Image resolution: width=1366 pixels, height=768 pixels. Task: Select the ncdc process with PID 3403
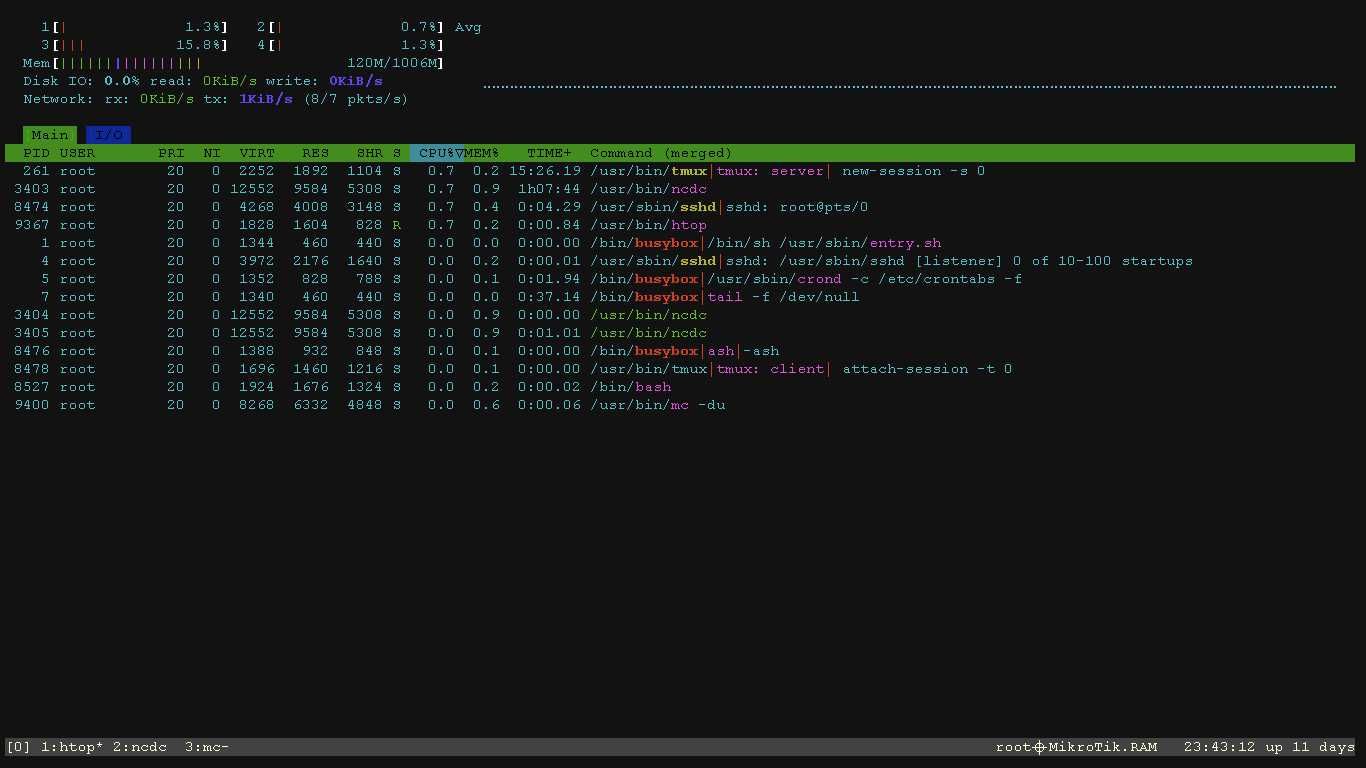(x=680, y=189)
